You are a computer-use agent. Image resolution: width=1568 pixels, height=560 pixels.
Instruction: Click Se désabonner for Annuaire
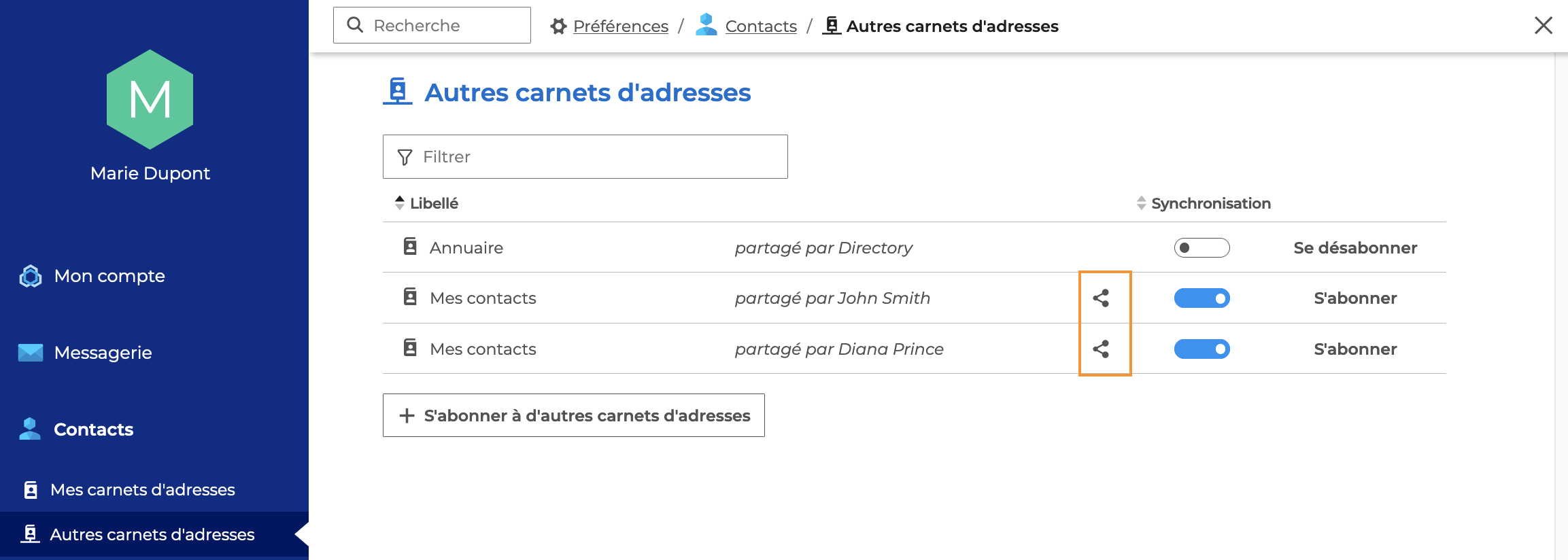(1354, 248)
